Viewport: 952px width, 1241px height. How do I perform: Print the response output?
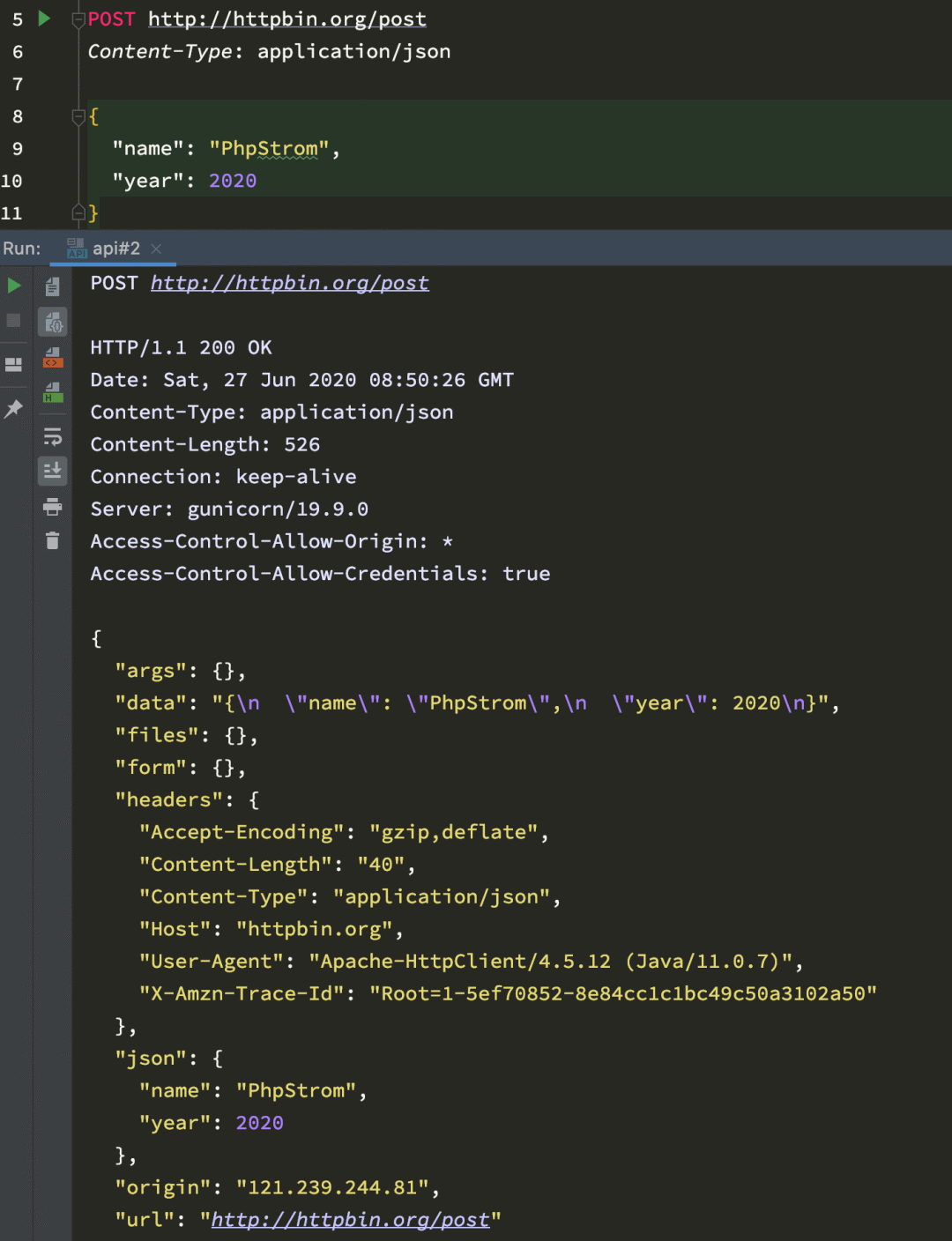click(53, 507)
